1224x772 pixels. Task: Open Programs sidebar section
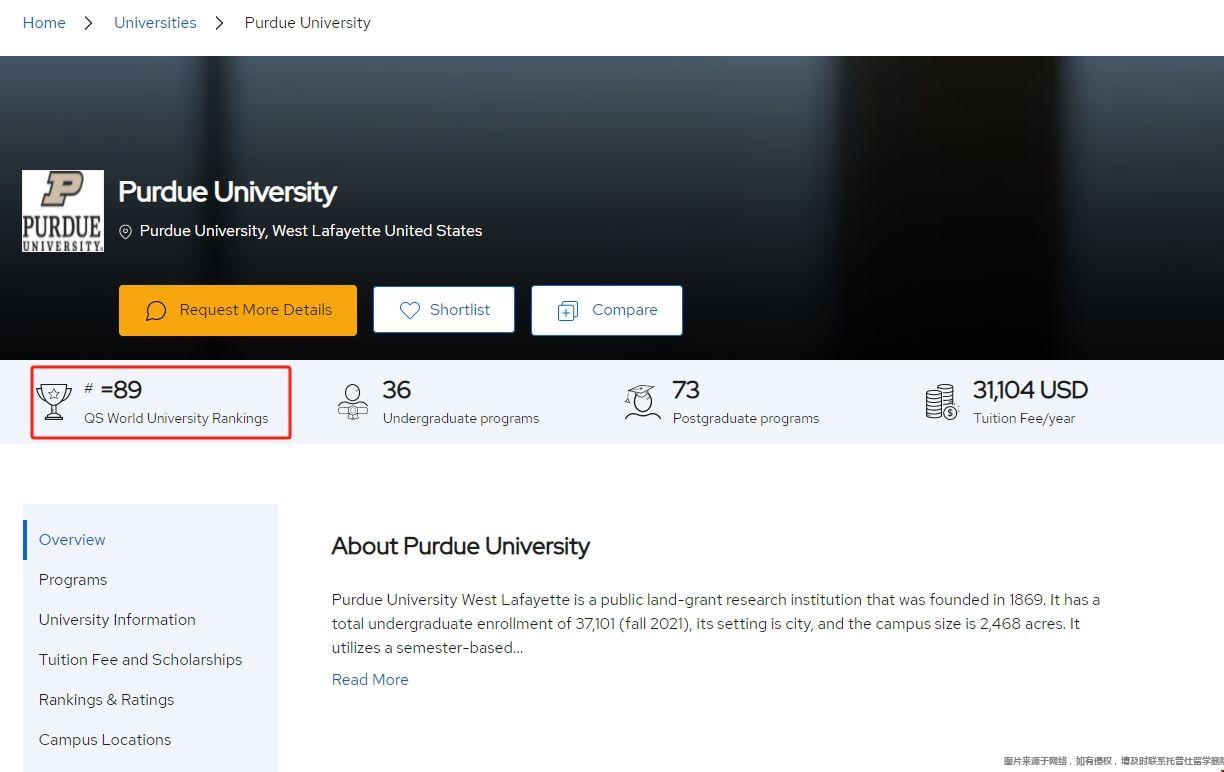pyautogui.click(x=73, y=580)
